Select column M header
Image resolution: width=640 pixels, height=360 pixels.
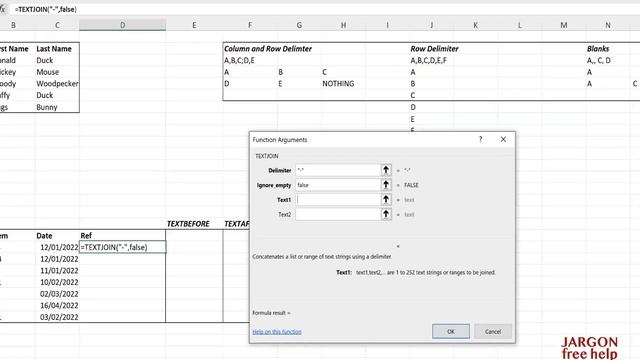[x=564, y=25]
